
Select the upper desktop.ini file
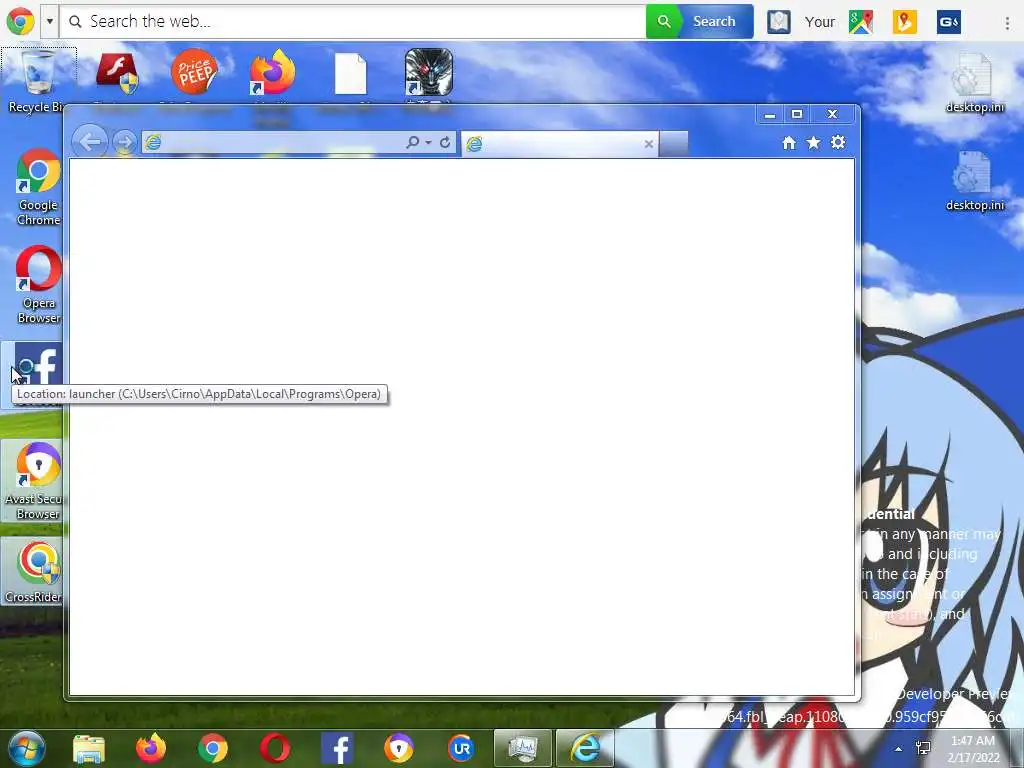[x=974, y=83]
